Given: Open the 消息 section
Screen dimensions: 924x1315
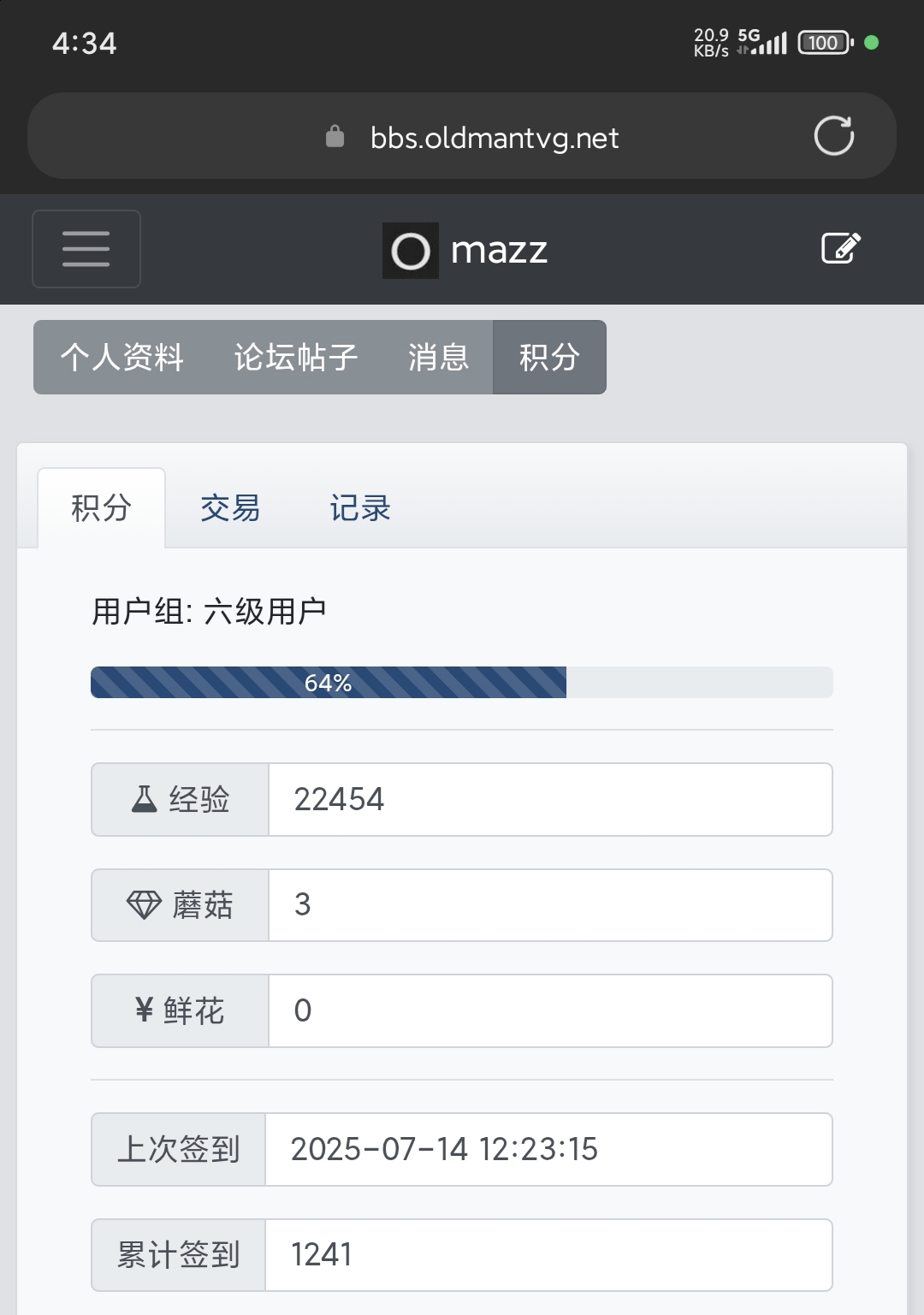Looking at the screenshot, I should [x=438, y=358].
